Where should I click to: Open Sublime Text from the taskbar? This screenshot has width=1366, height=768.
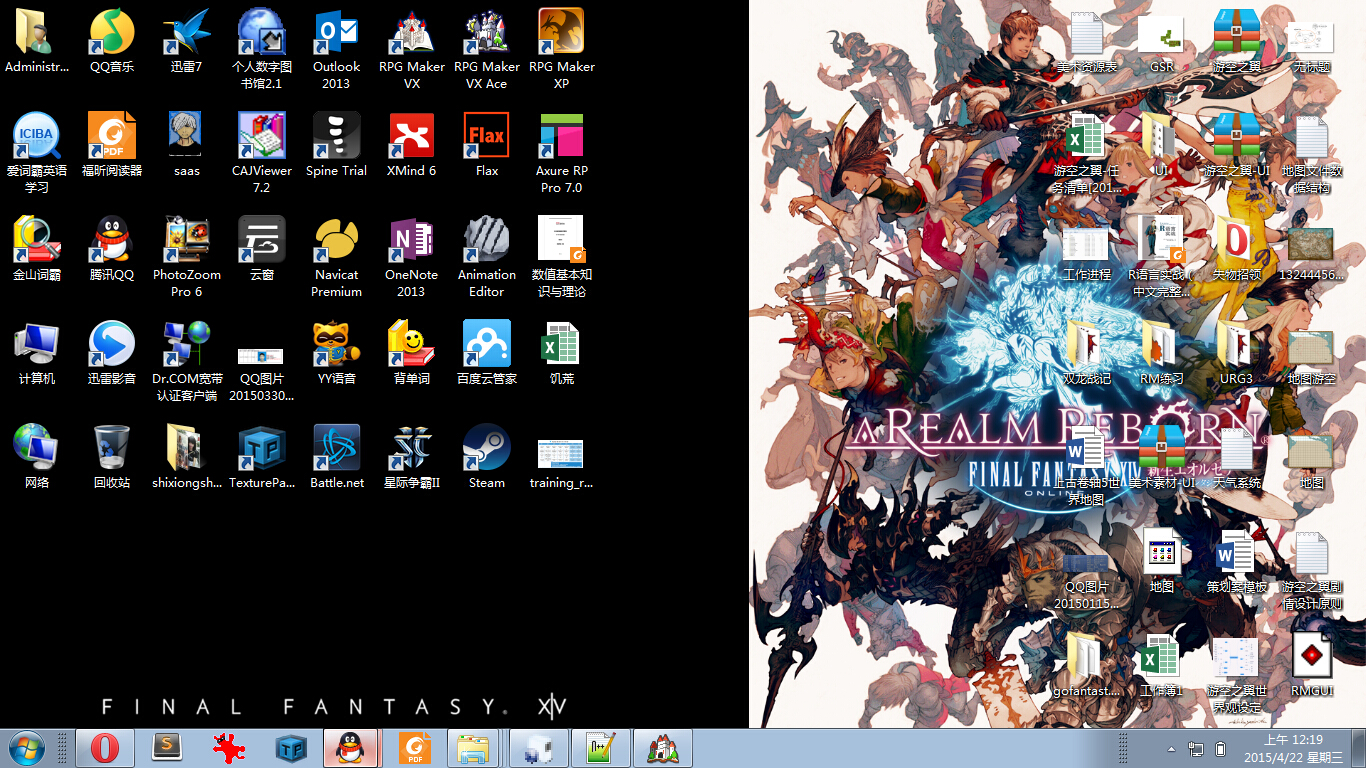click(x=167, y=748)
